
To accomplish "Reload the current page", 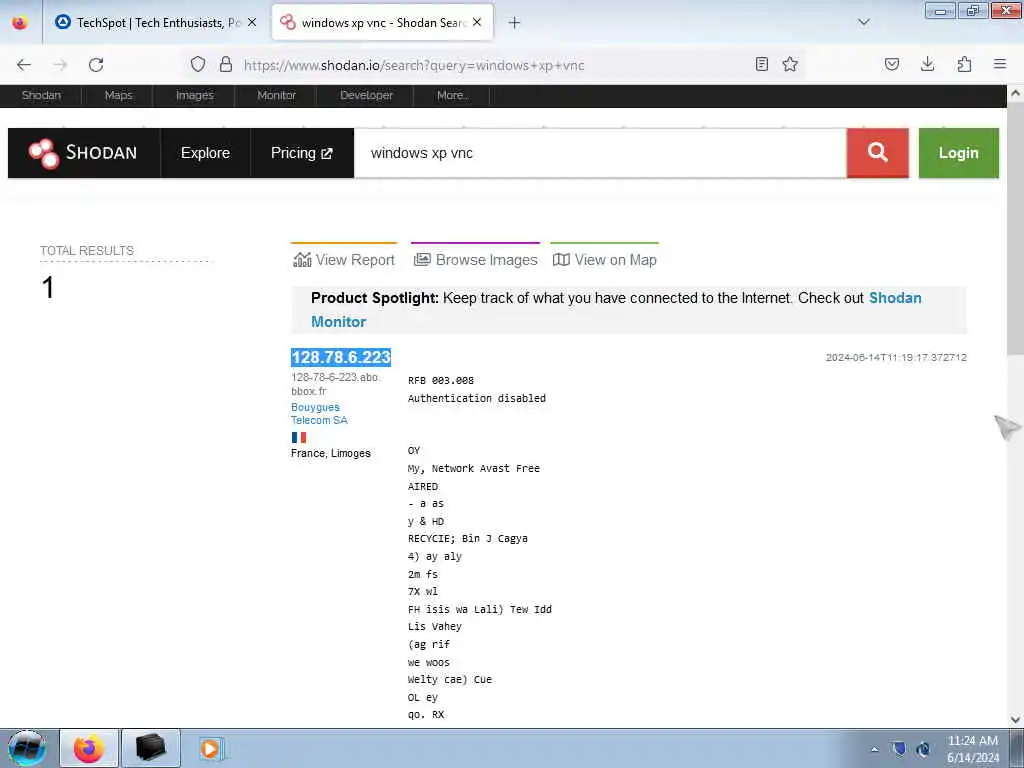I will pyautogui.click(x=96, y=65).
